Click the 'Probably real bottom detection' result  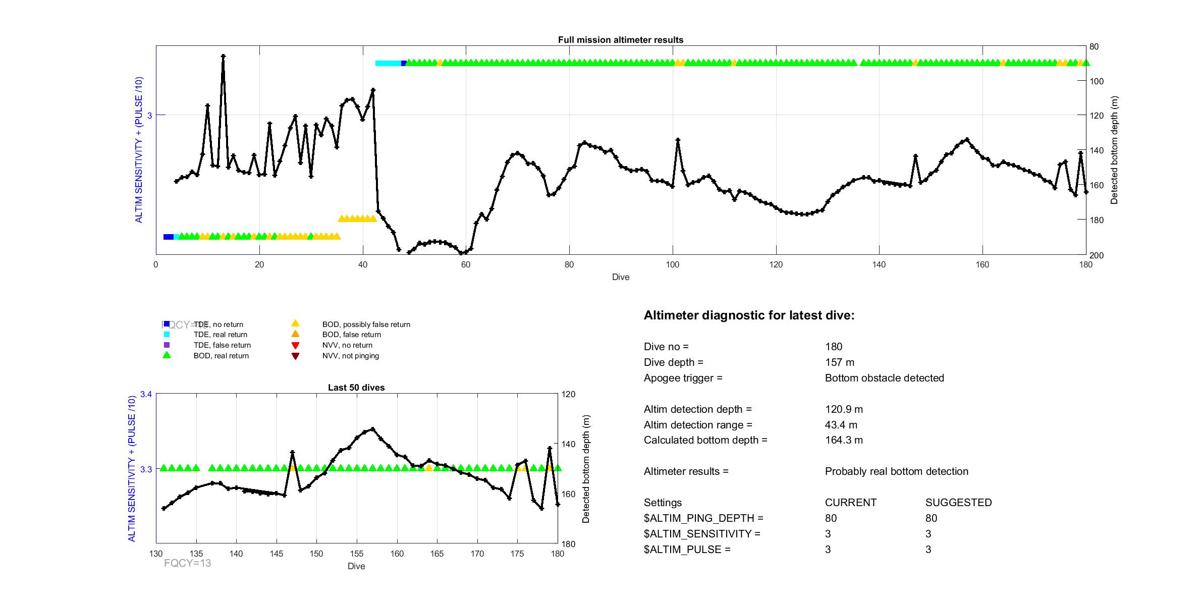(x=897, y=471)
